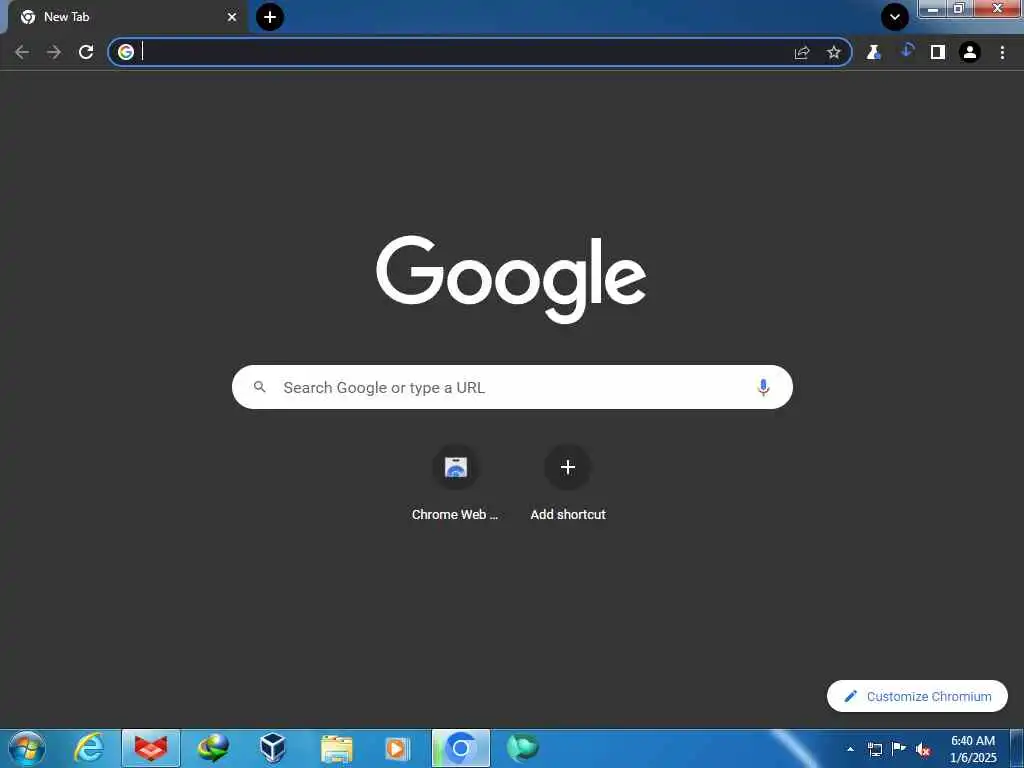Open a new tab with plus button
1024x768 pixels.
pos(270,16)
